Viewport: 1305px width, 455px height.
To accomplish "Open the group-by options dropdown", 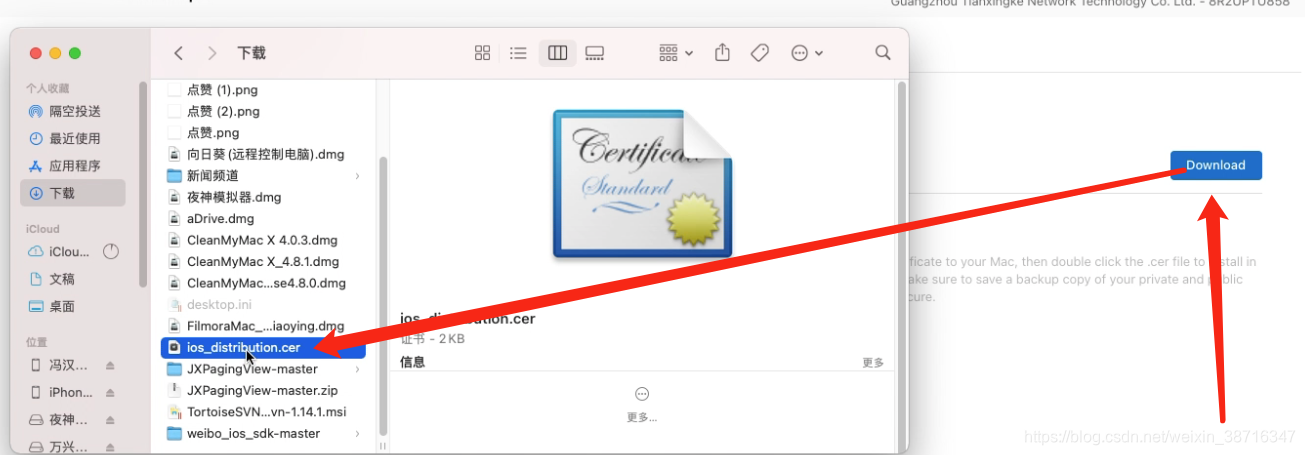I will [676, 53].
